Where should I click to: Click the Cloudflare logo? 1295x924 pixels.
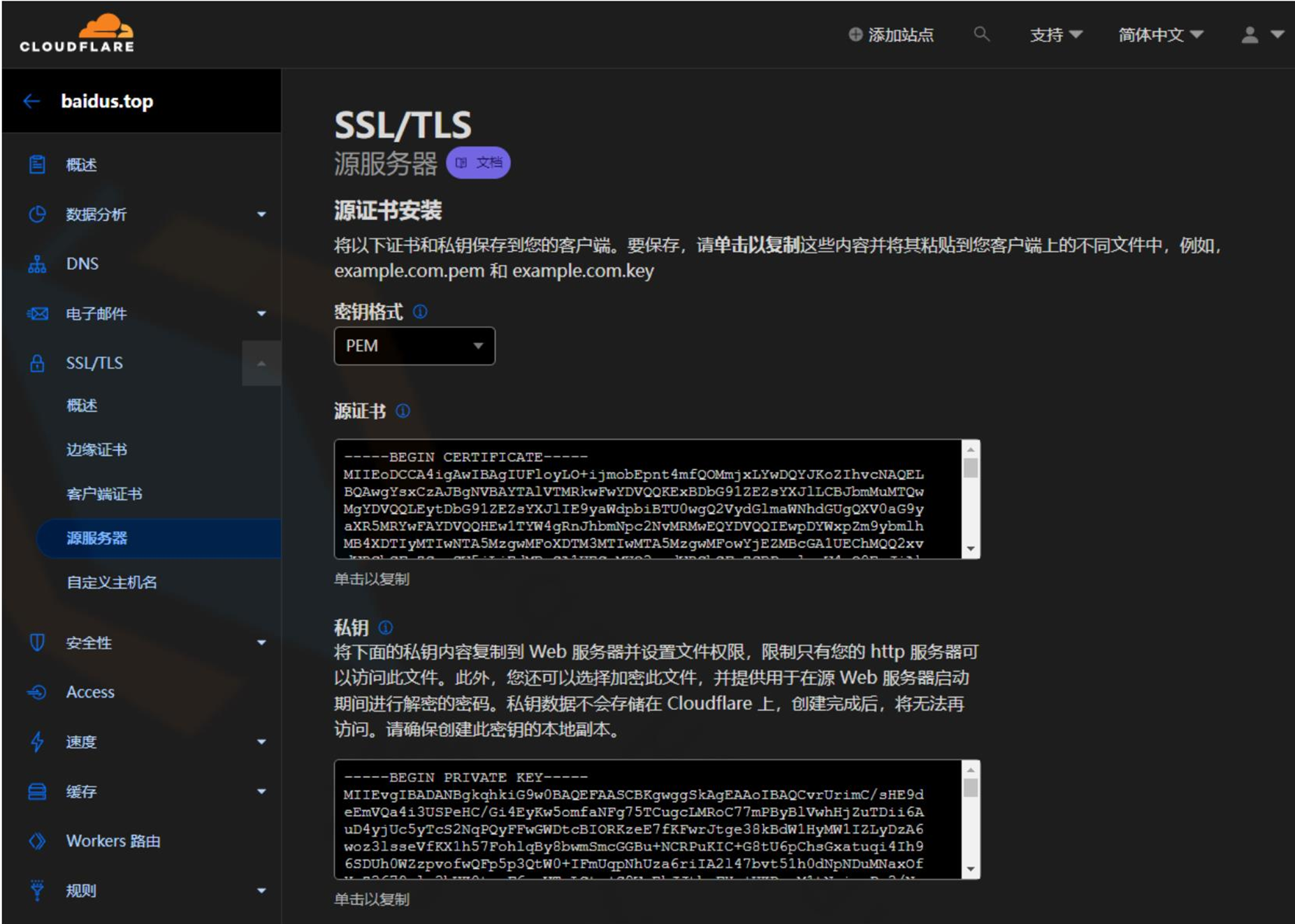[x=77, y=34]
